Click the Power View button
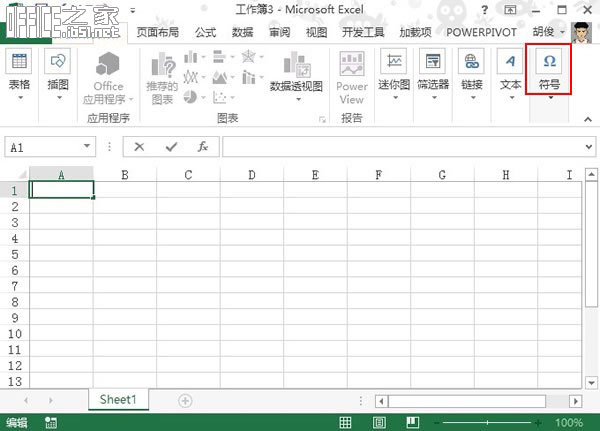This screenshot has height=431, width=600. coord(352,78)
